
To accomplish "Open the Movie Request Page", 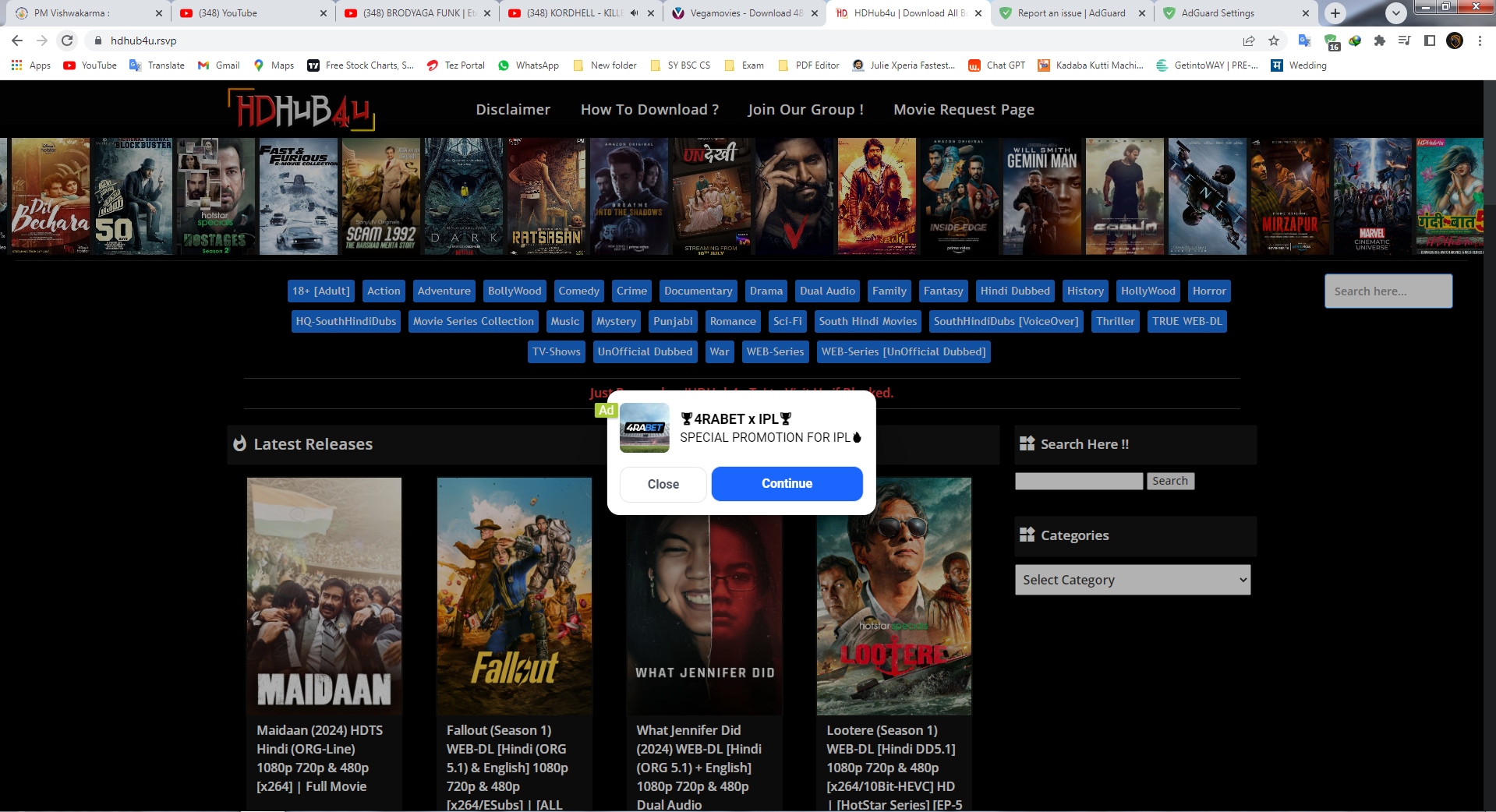I will point(964,110).
